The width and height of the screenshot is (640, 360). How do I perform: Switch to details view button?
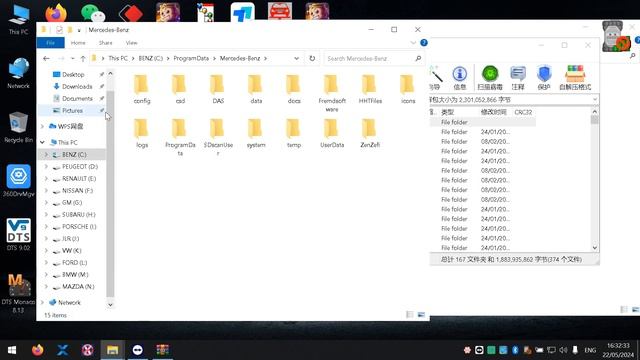(410, 314)
